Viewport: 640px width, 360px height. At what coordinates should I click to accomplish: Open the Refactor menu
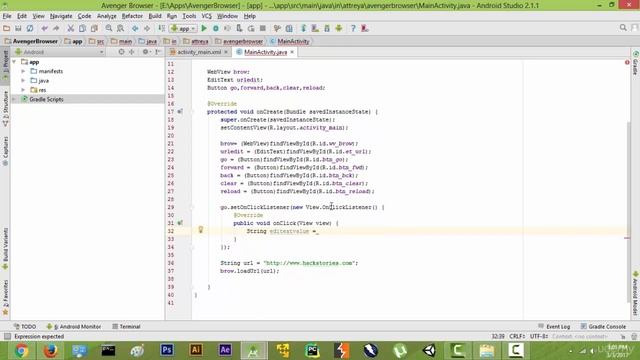tap(132, 16)
